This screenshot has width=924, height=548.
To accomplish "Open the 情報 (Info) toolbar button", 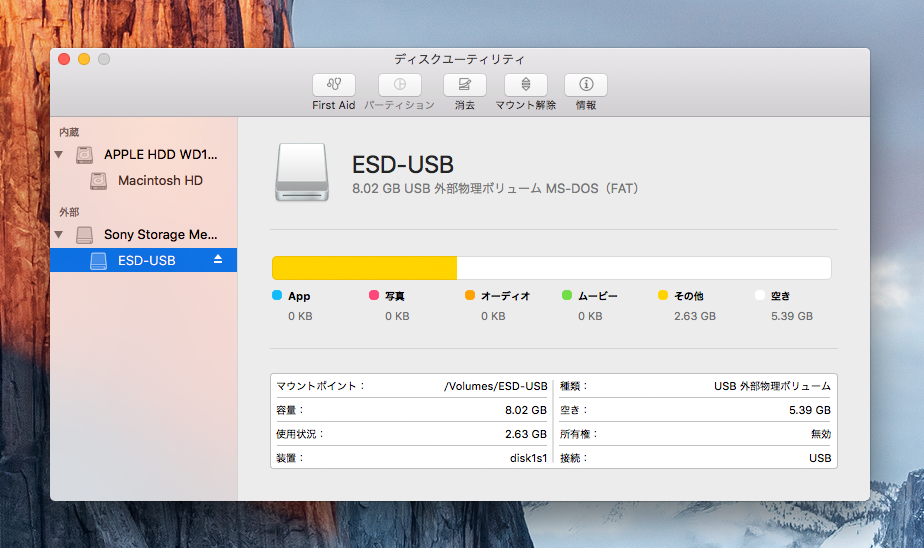I will (x=586, y=85).
